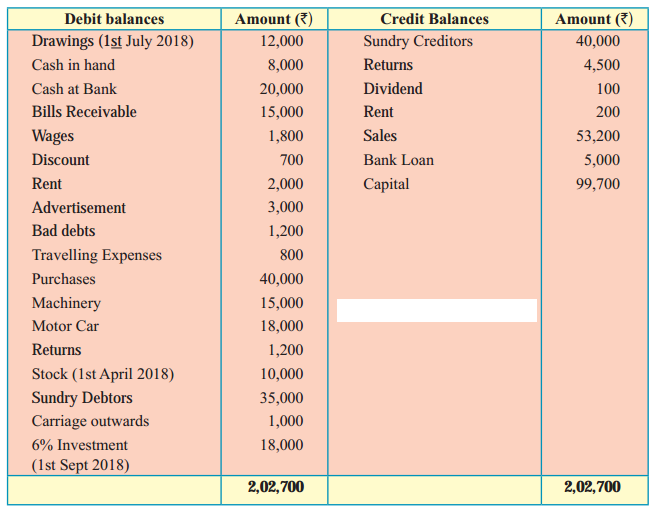Click the Stock amount 10,000
The height and width of the screenshot is (512, 657).
click(x=282, y=374)
